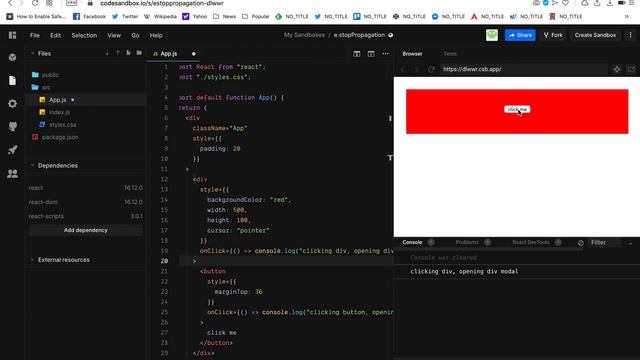Viewport: 640px width, 360px height.
Task: Go back in the preview browser
Action: click(403, 69)
